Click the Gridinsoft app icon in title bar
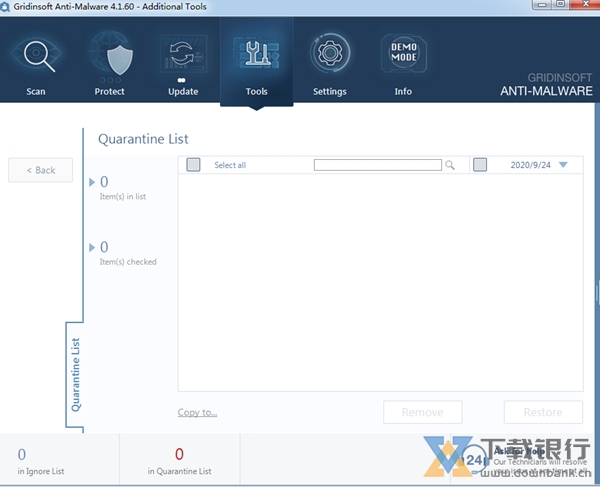The image size is (600, 487). pyautogui.click(x=5, y=7)
